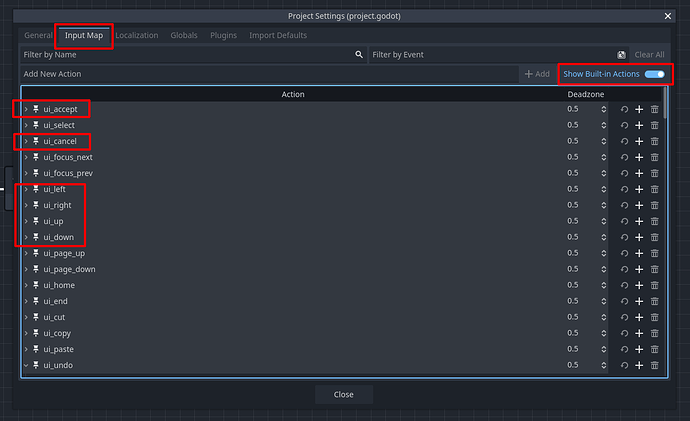
Task: Expand the ui_down action row
Action: point(26,237)
